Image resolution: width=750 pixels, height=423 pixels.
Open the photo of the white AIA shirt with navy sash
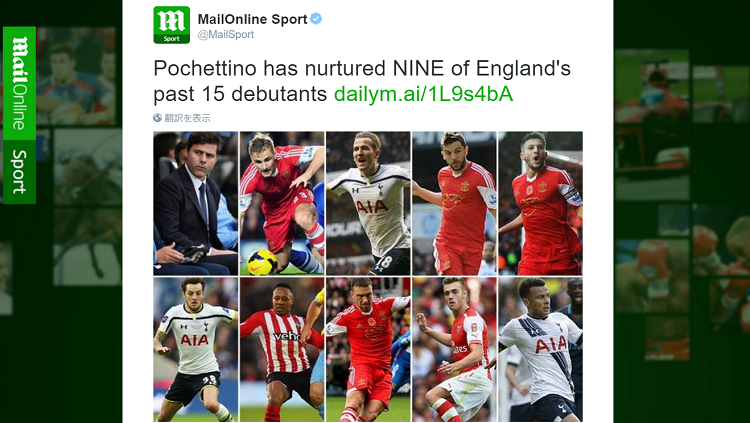pos(540,349)
